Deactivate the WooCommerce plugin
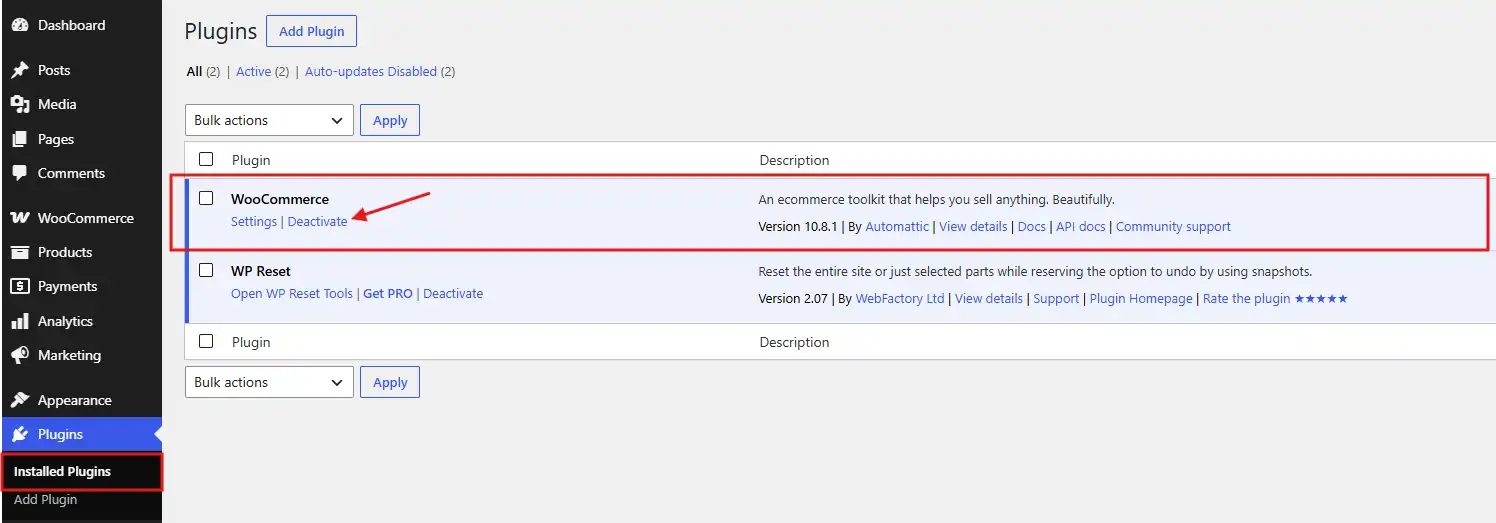 (317, 222)
